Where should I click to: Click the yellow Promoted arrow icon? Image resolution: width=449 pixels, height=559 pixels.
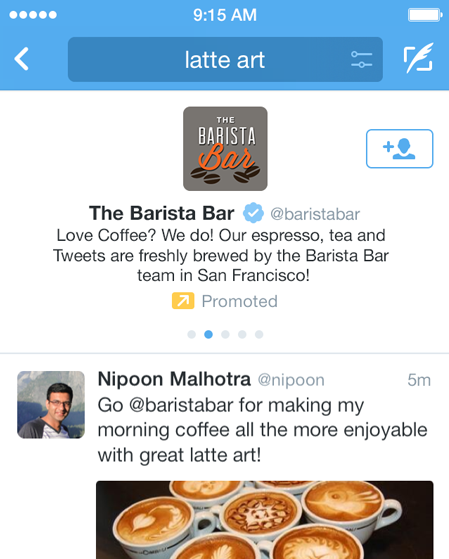183,301
